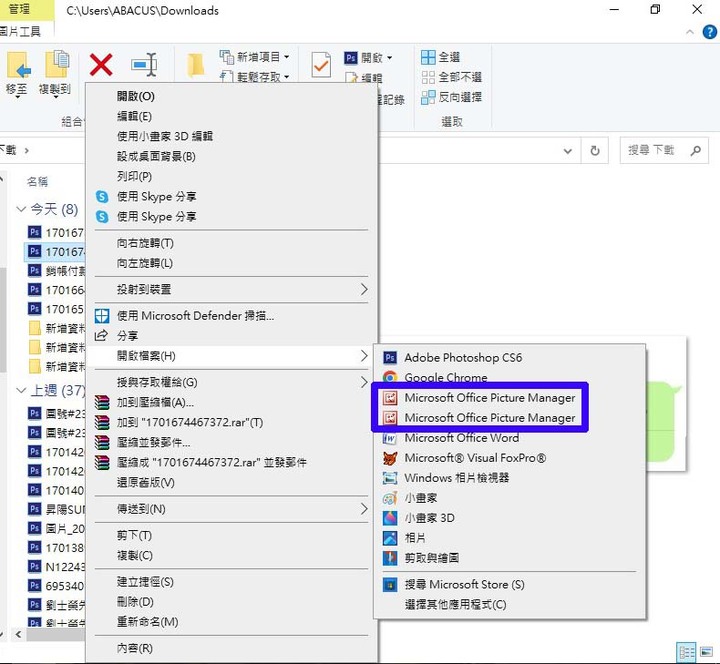The image size is (720, 664).
Task: Click 重新命名(M) entry
Action: coord(231,622)
